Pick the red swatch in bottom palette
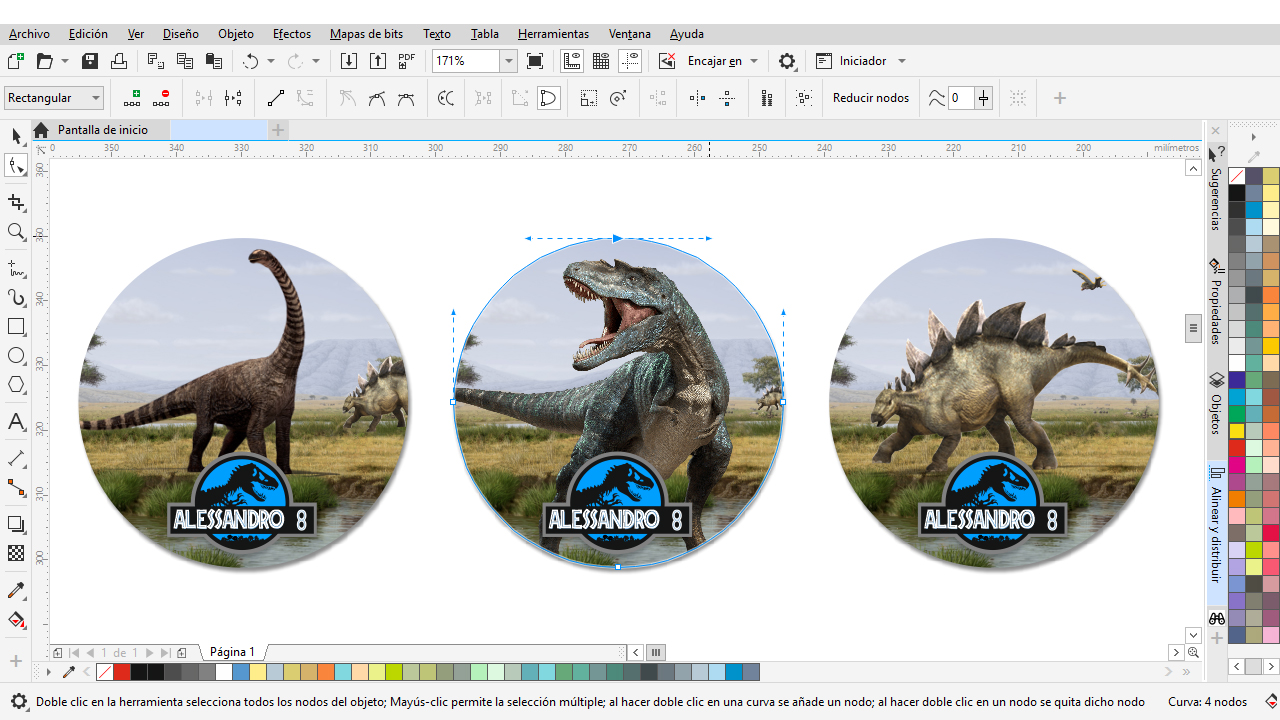The height and width of the screenshot is (720, 1280). point(121,672)
